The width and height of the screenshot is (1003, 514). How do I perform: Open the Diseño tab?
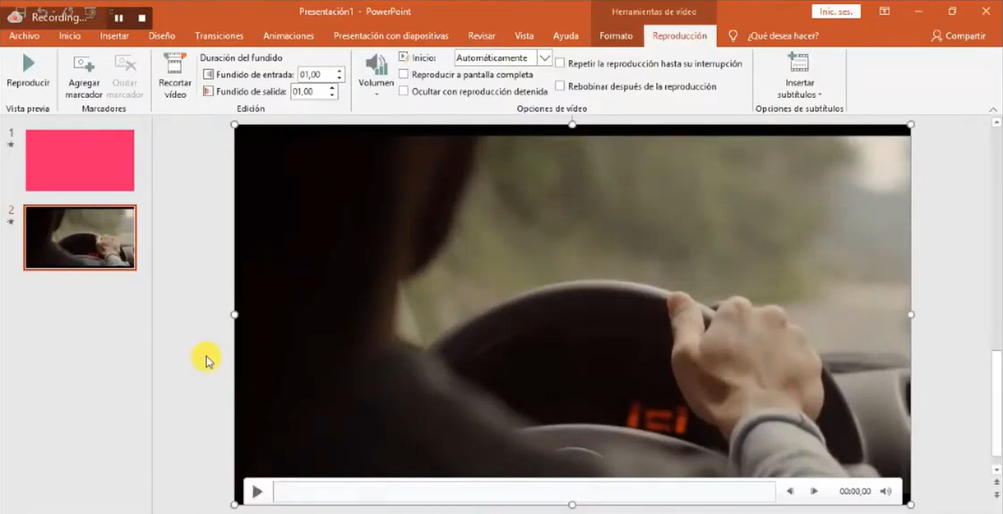(x=162, y=36)
